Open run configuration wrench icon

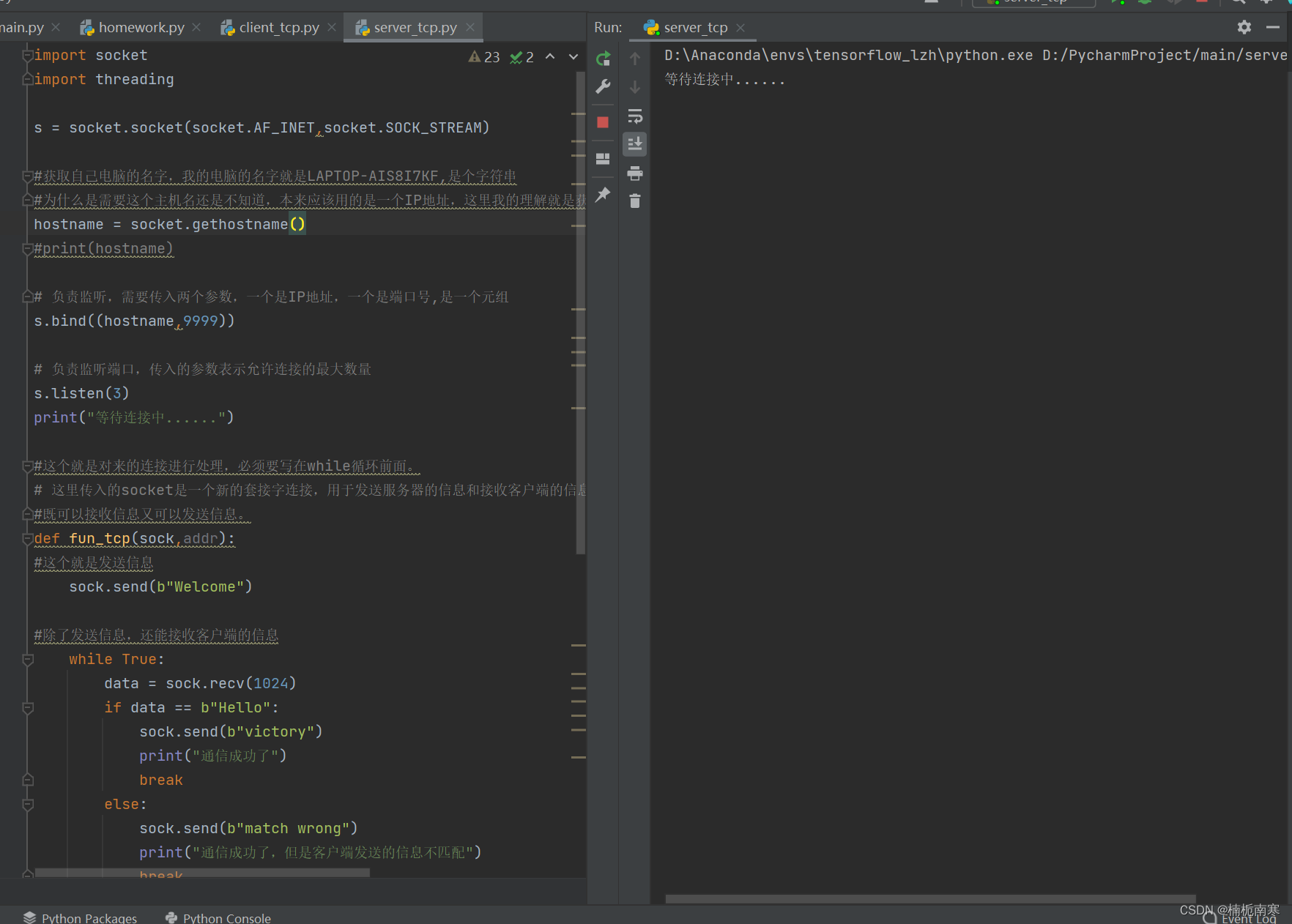(603, 86)
